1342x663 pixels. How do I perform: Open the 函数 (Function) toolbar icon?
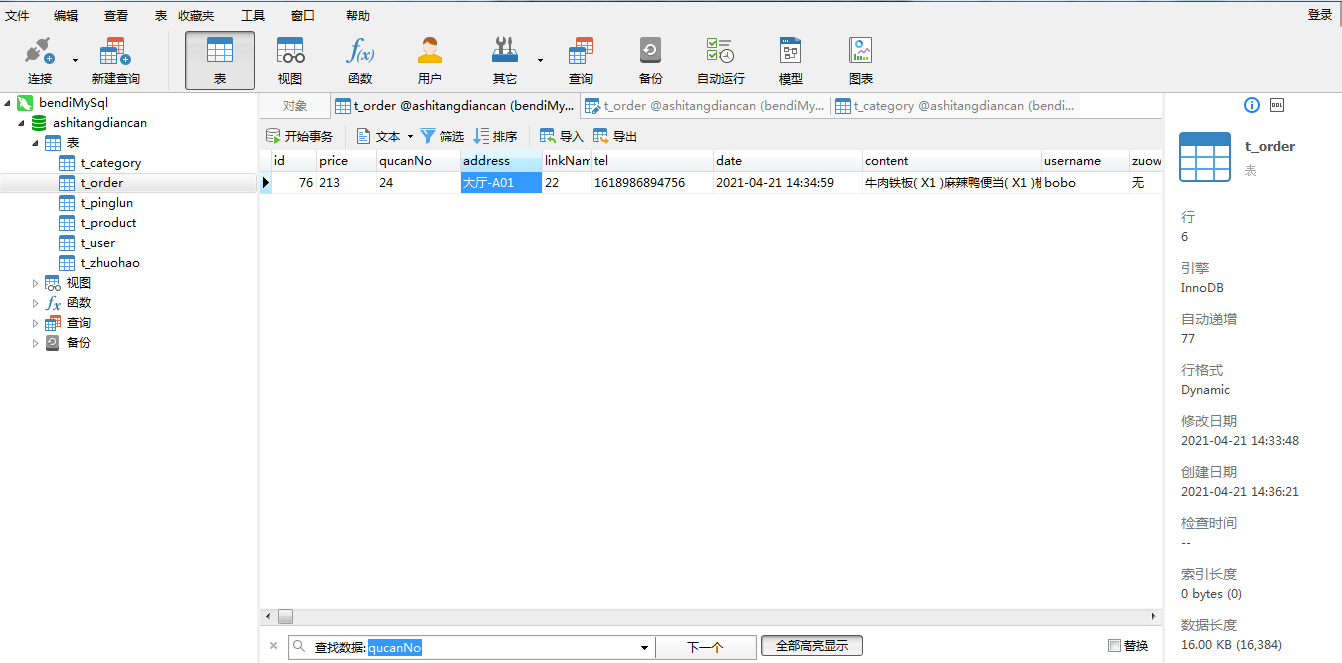tap(360, 60)
